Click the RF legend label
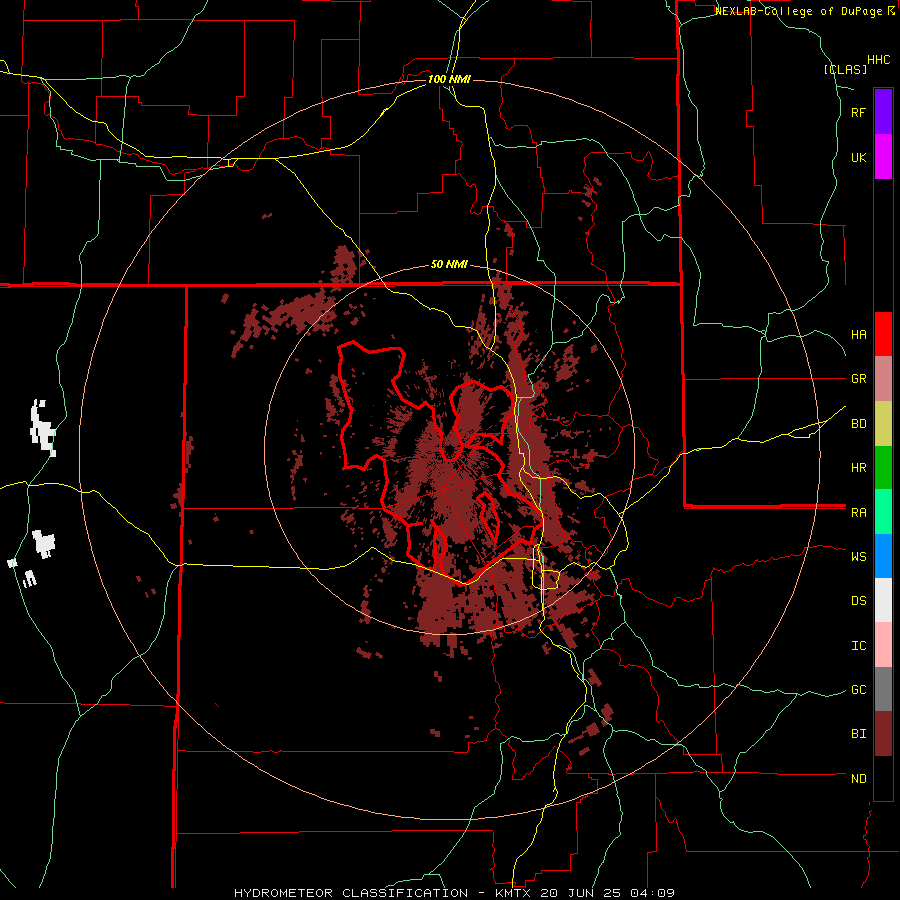 [x=859, y=112]
